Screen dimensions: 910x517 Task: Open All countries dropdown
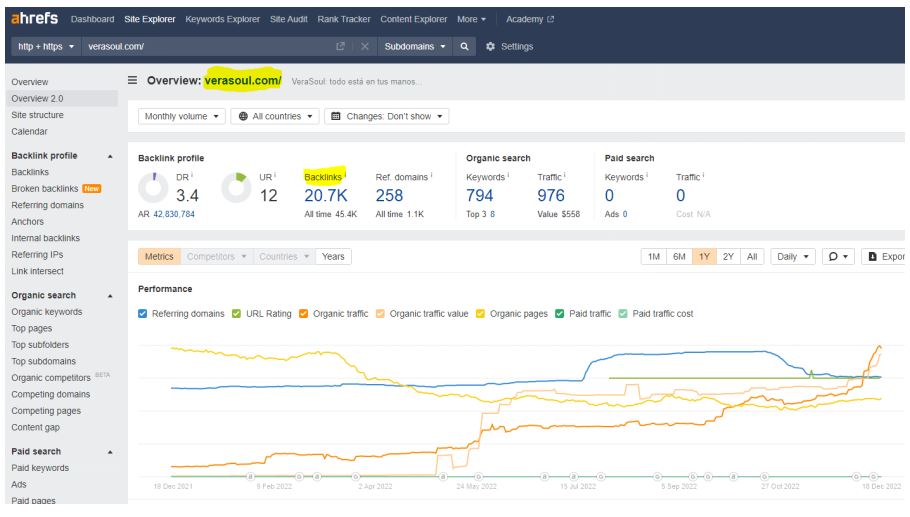pyautogui.click(x=275, y=116)
